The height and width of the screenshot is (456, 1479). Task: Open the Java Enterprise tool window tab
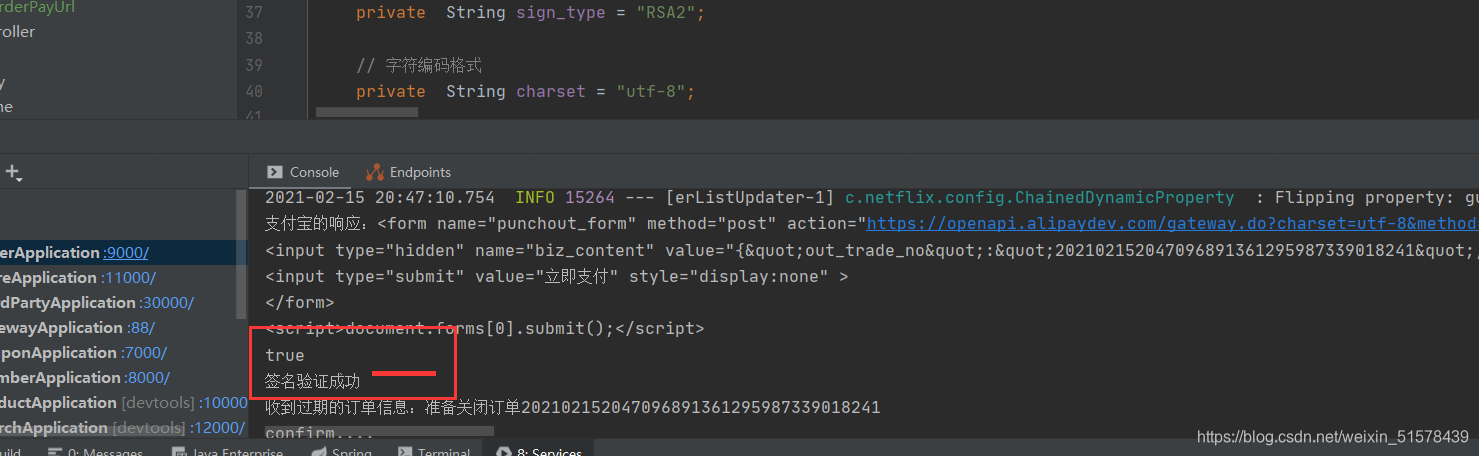point(227,451)
